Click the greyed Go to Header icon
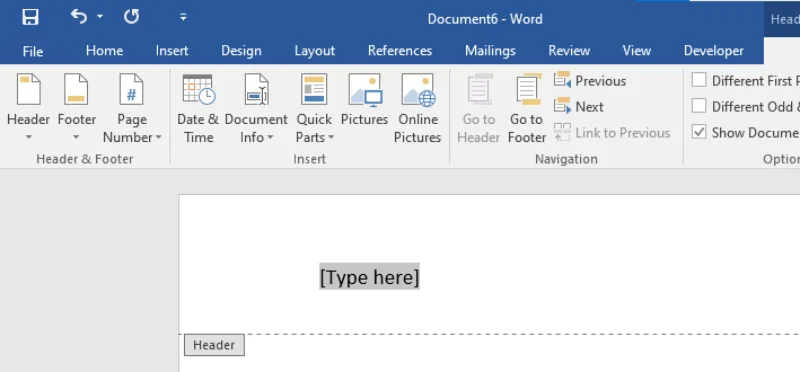Screen dimensions: 800x372 tap(480, 90)
